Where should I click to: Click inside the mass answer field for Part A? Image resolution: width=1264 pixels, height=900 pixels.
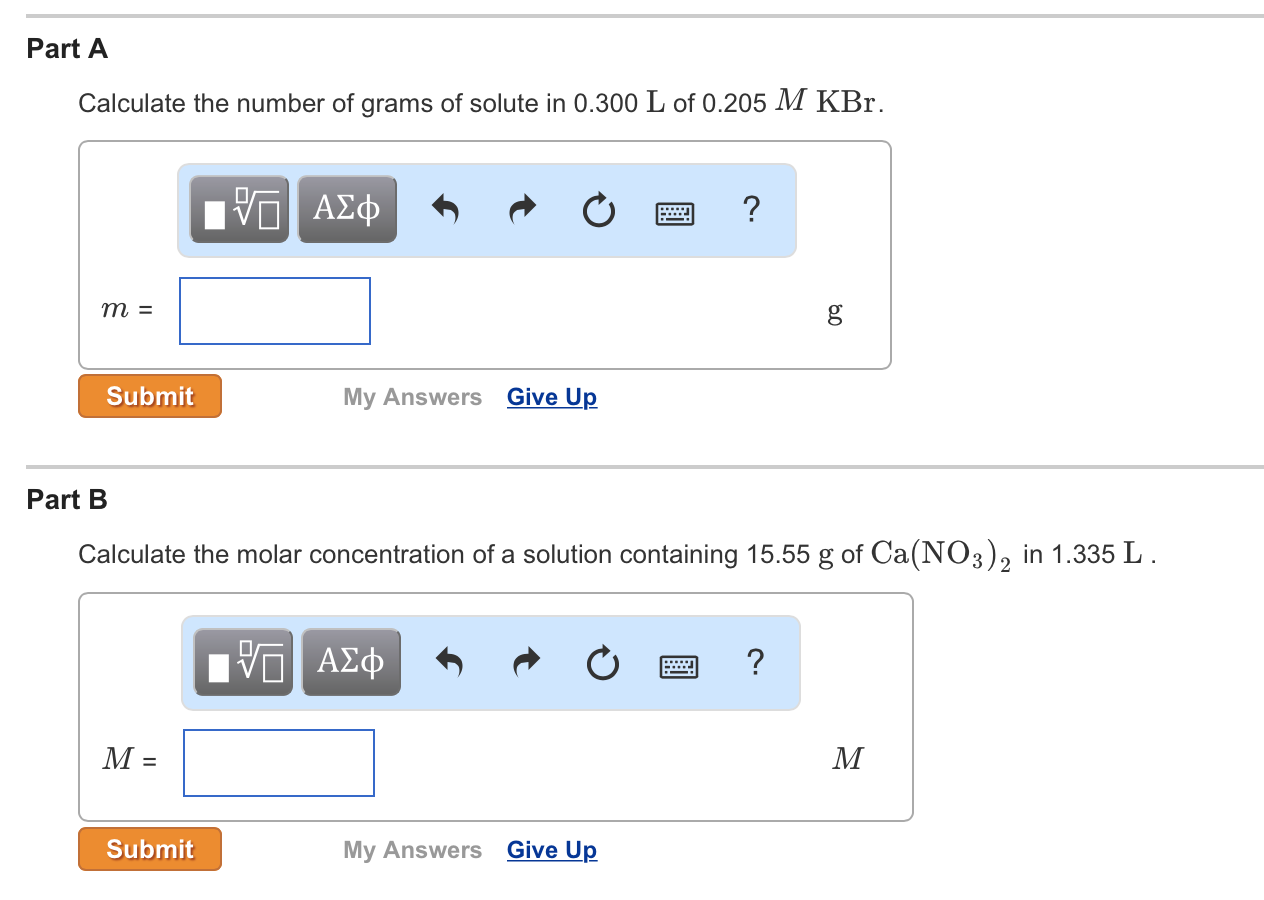coord(274,310)
